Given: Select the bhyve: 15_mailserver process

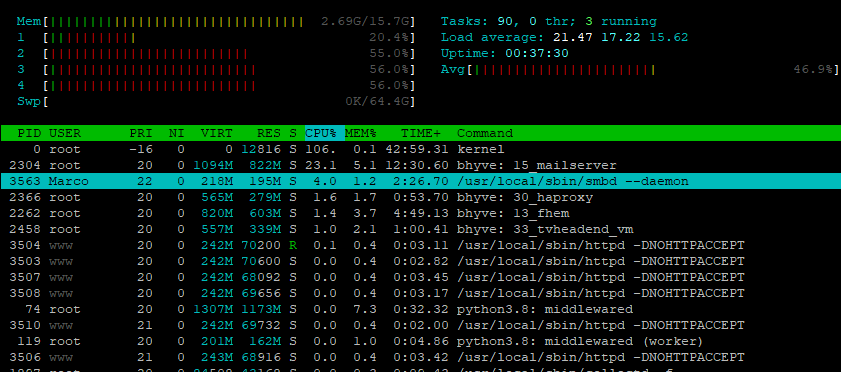Looking at the screenshot, I should 420,165.
